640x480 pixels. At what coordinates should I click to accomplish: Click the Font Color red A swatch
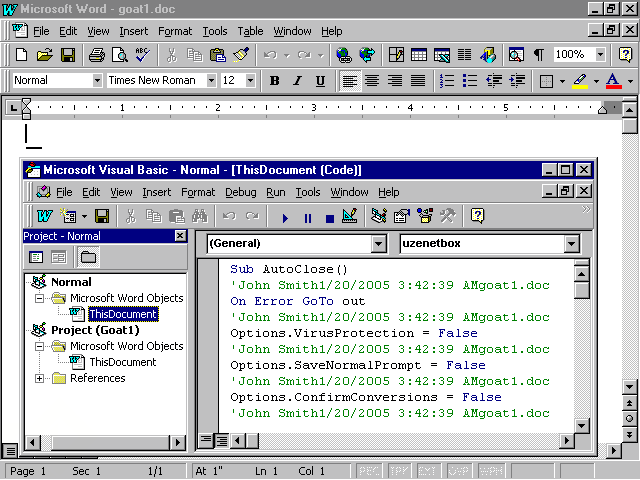(613, 81)
